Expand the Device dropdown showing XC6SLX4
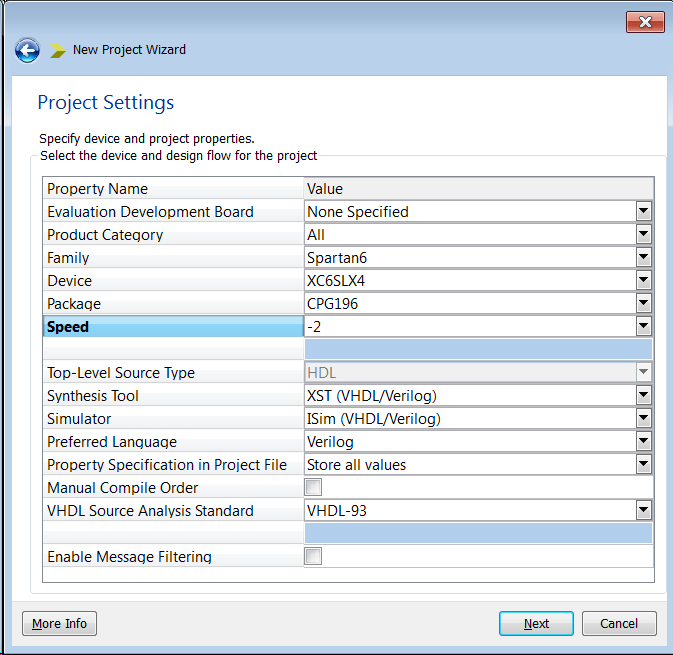Viewport: 673px width, 655px height. click(643, 281)
